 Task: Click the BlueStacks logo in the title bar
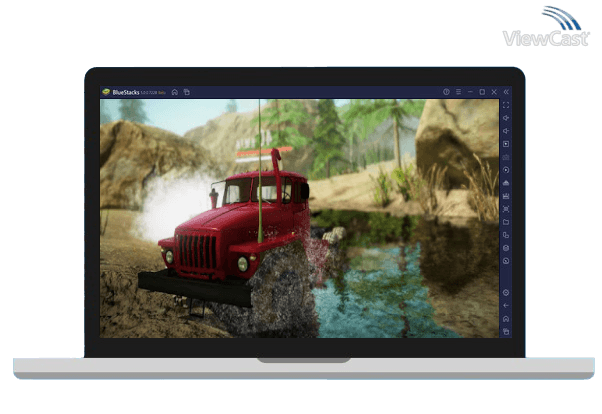tap(106, 92)
